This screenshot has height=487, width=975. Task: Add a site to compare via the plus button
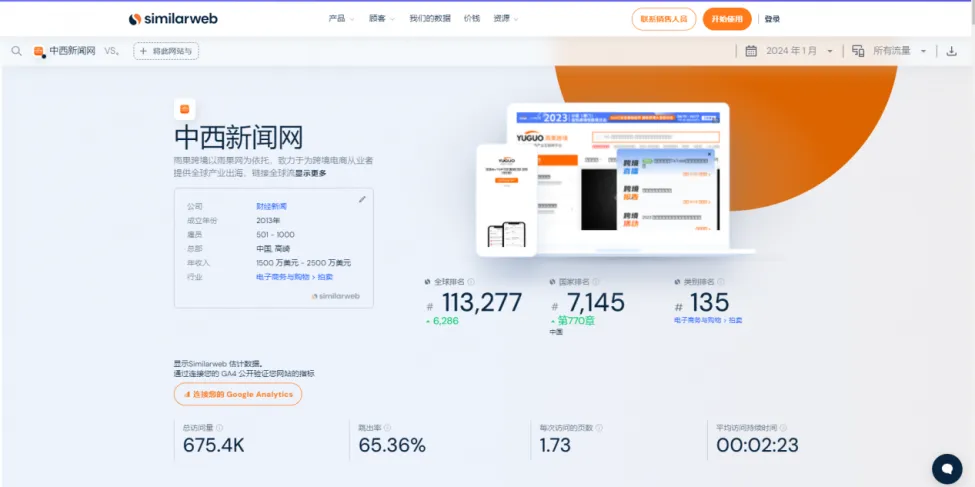tap(166, 51)
